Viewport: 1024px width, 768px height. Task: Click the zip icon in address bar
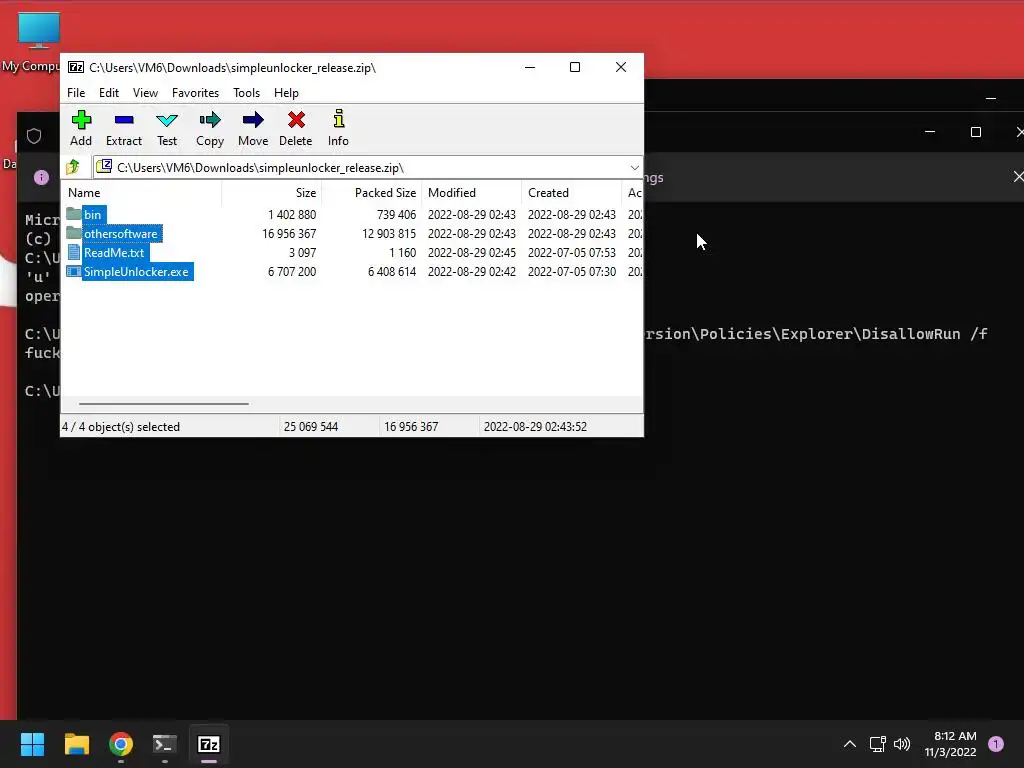(x=104, y=167)
